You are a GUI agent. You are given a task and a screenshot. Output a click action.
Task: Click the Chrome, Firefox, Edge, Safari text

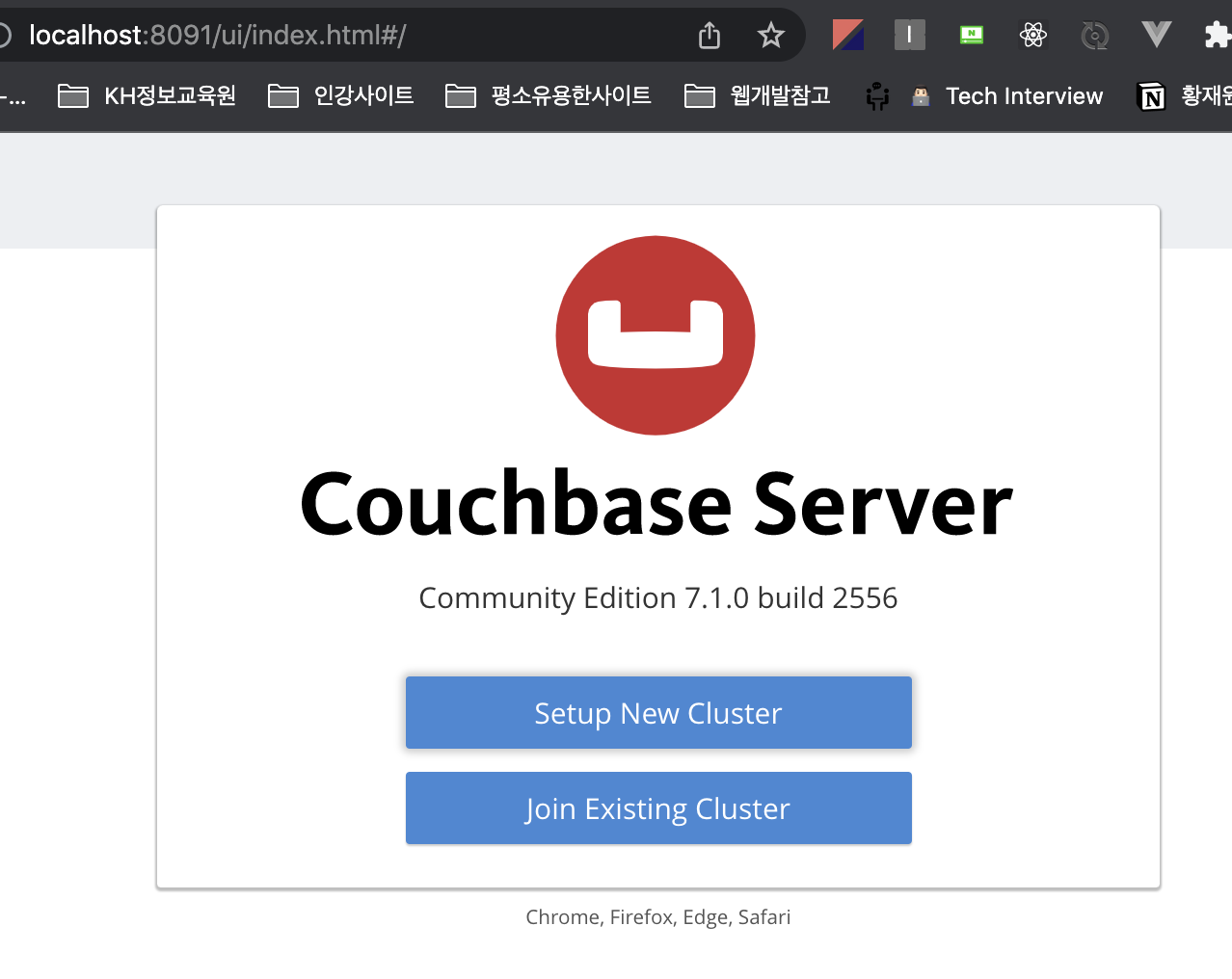point(658,917)
